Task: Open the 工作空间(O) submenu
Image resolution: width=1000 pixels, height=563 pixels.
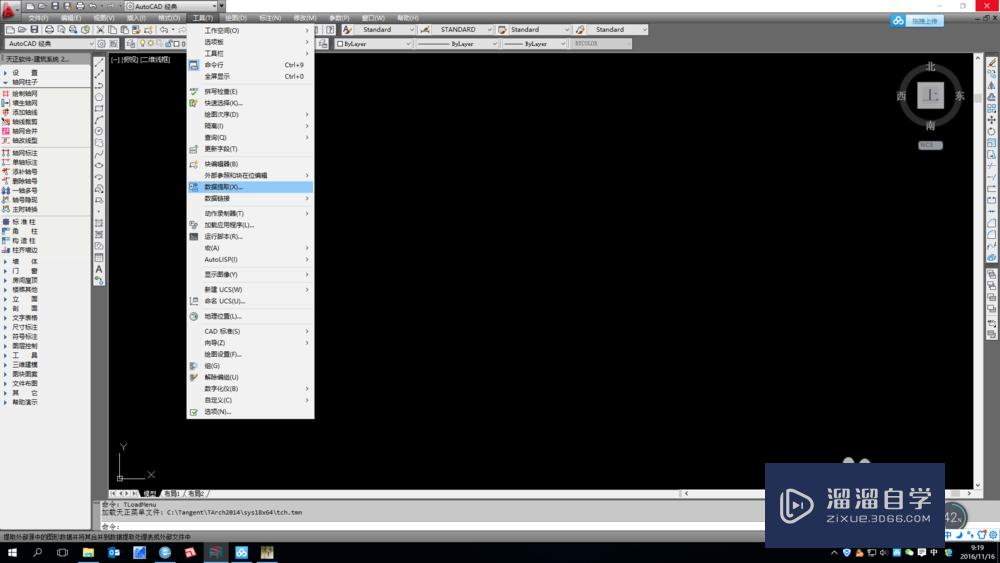Action: 250,30
